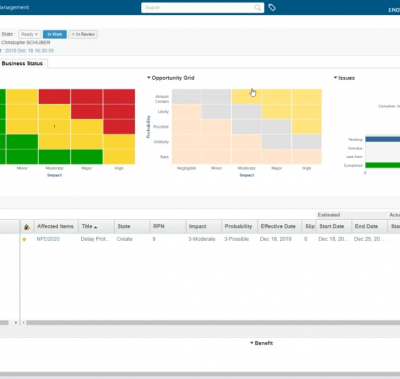Screen dimensions: 400x379
Task: Click the blue Pending bar in Issues chart
Action: (x=383, y=139)
